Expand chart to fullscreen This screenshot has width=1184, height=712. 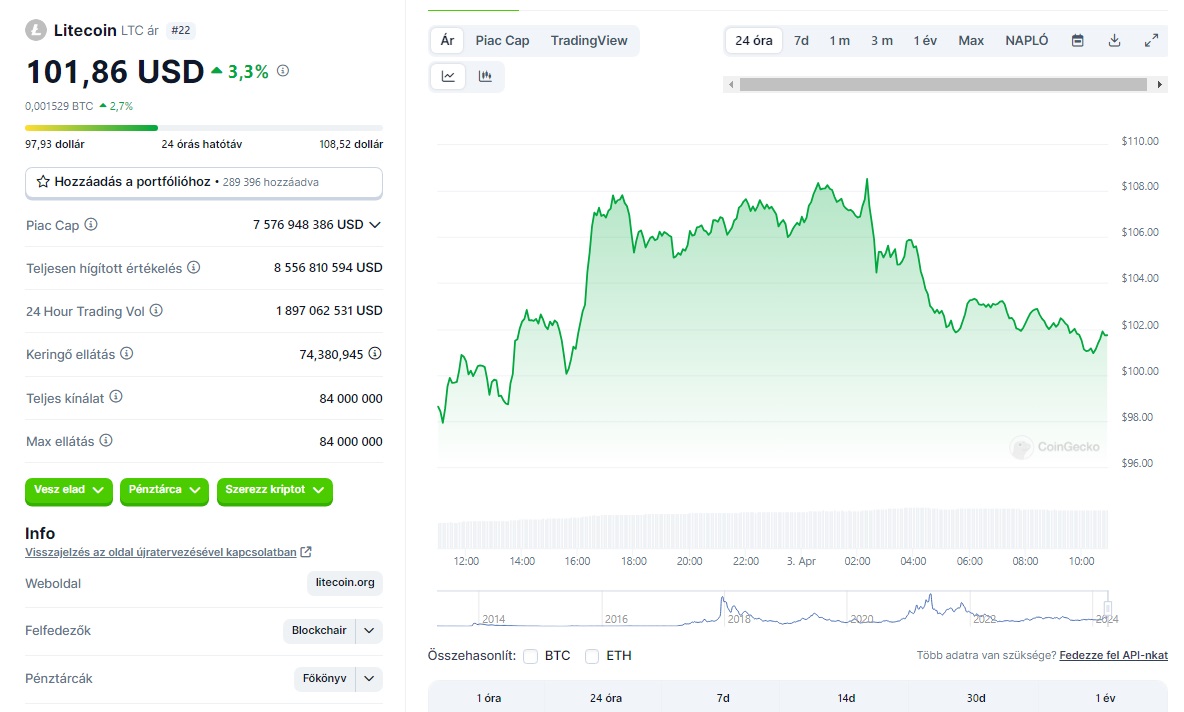click(1152, 41)
